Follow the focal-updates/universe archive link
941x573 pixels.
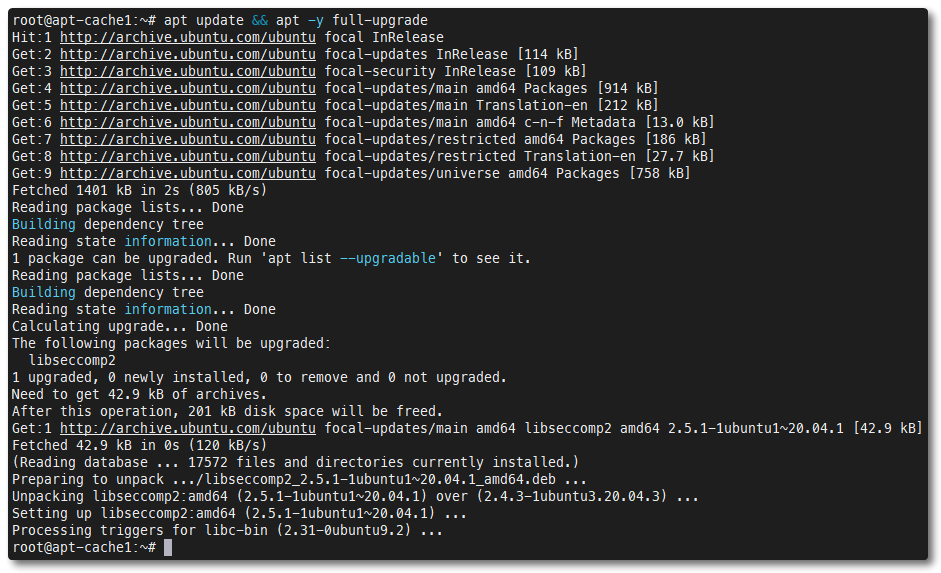point(188,173)
